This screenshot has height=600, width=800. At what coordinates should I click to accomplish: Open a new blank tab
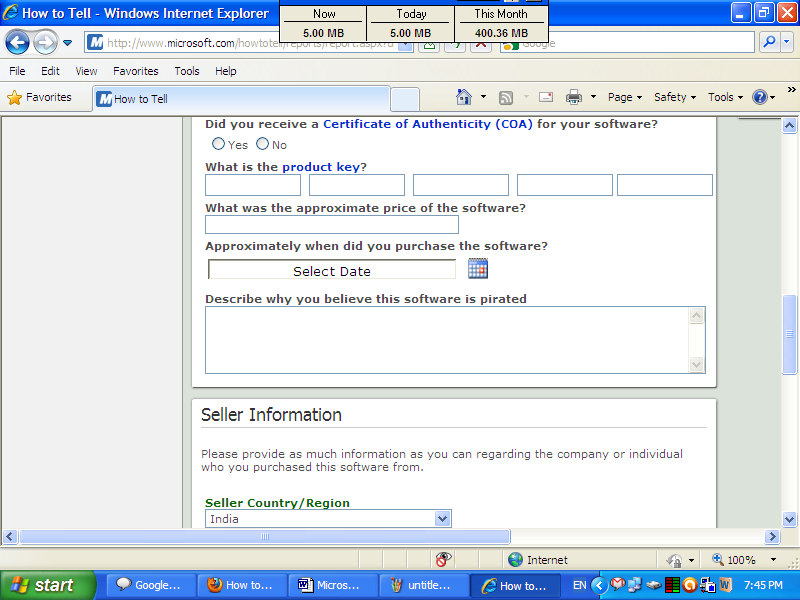(x=405, y=99)
